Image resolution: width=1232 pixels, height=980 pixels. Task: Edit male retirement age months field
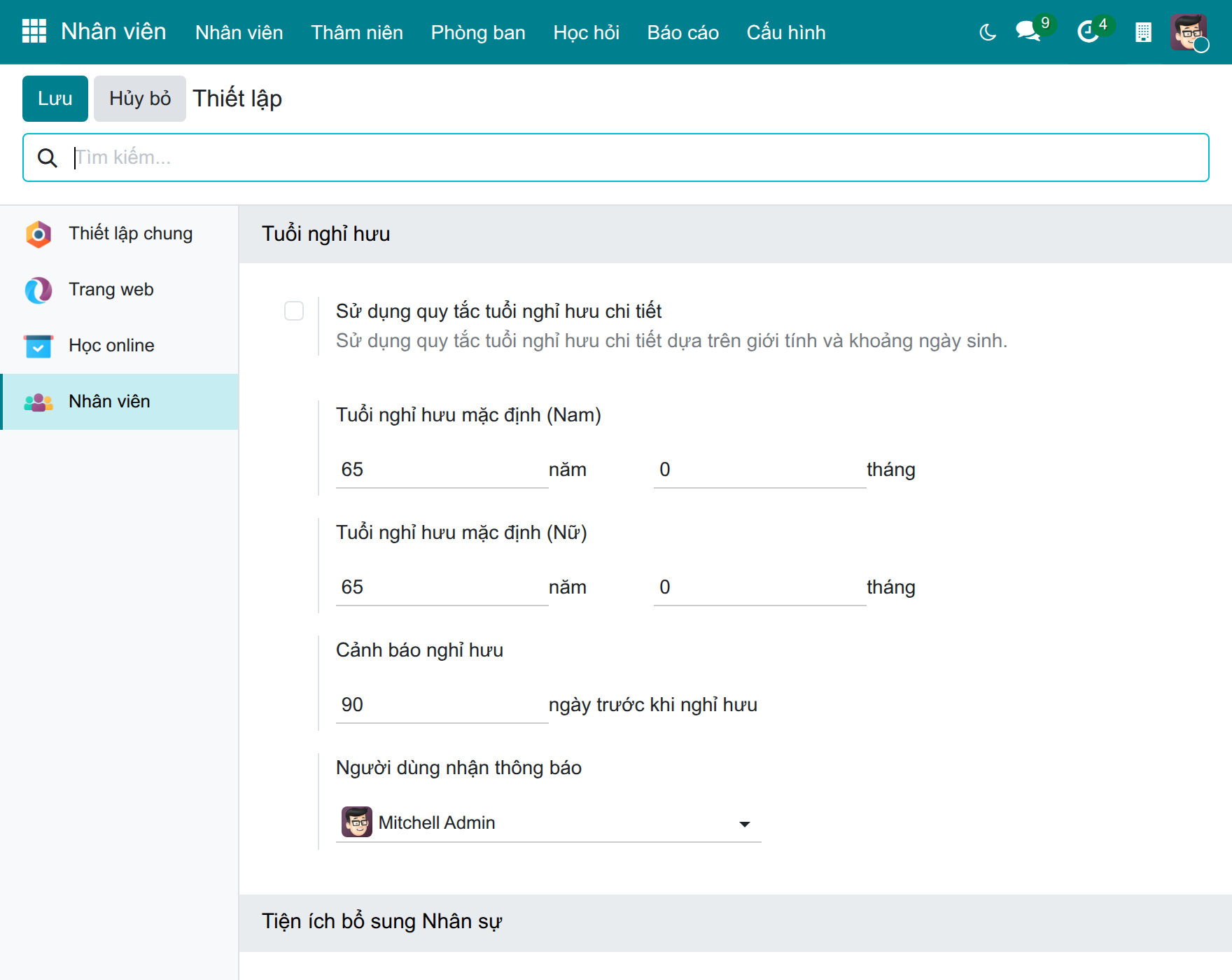tap(760, 470)
